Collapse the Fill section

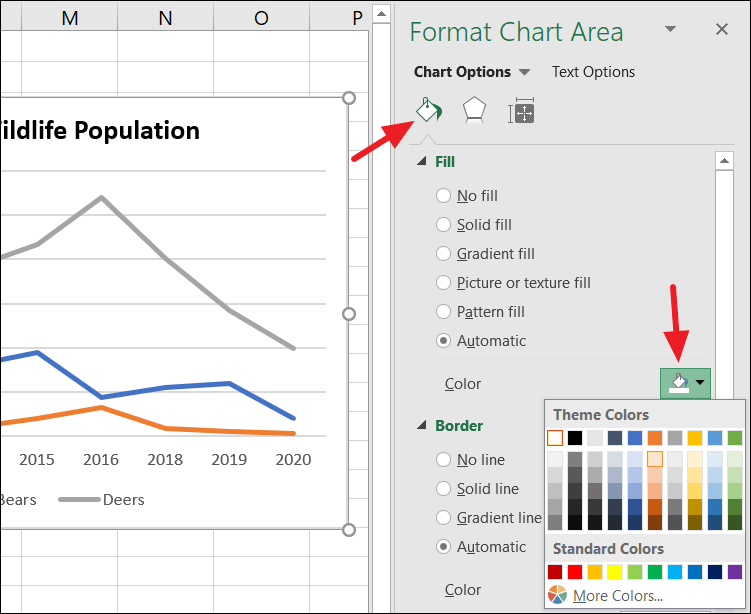[421, 161]
